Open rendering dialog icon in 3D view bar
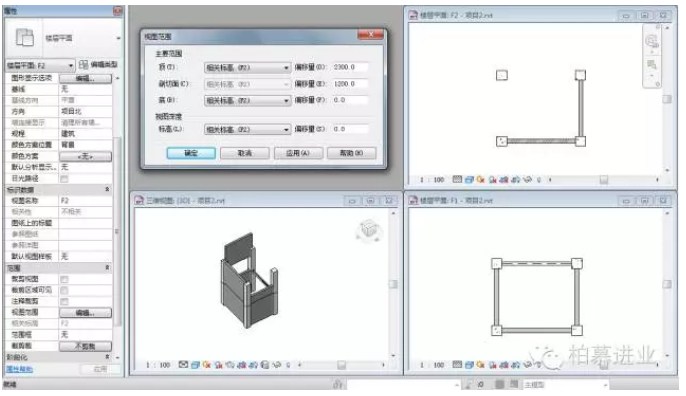The width and height of the screenshot is (686, 396). click(230, 364)
